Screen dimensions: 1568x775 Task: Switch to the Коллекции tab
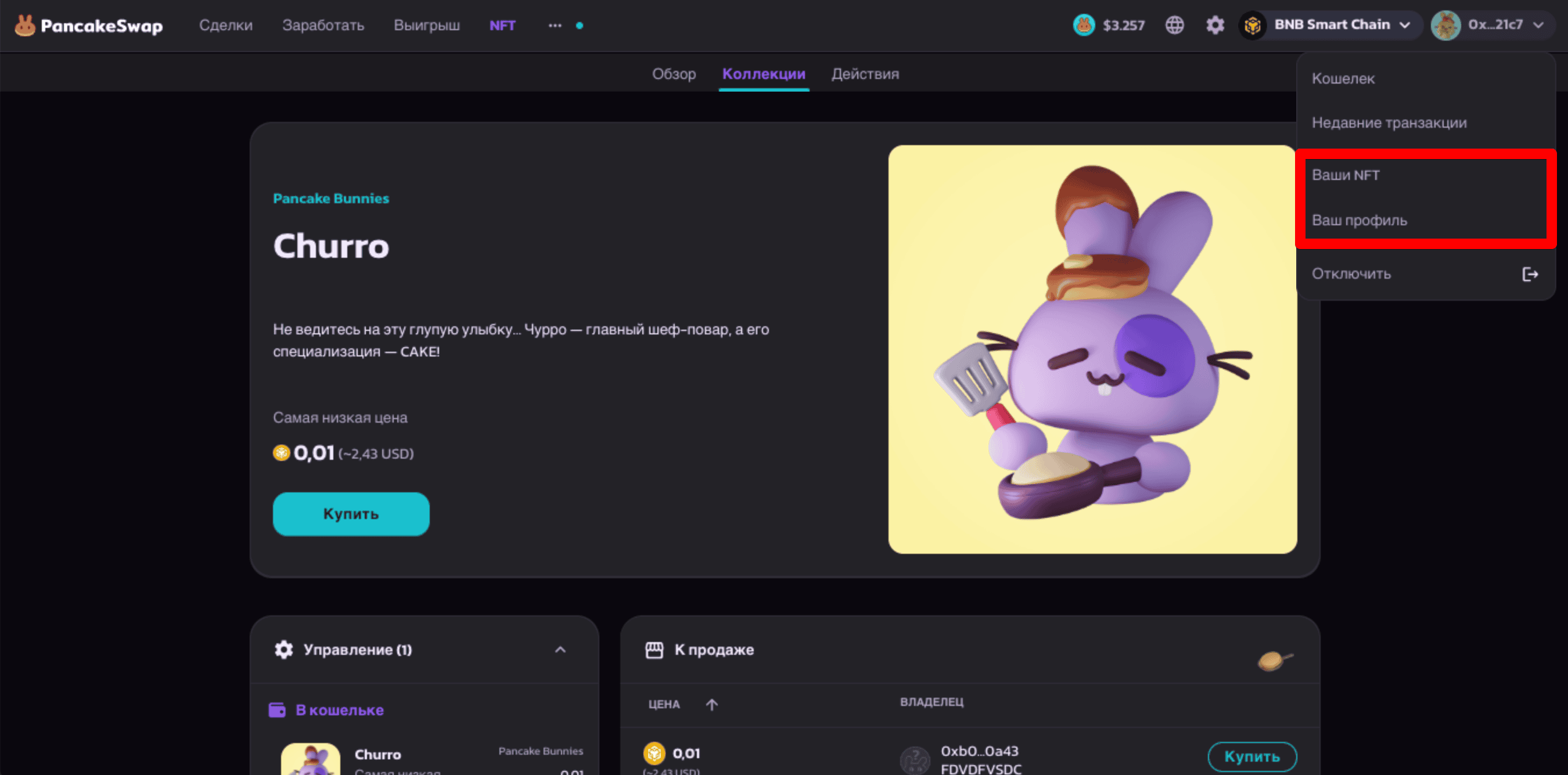tap(764, 74)
